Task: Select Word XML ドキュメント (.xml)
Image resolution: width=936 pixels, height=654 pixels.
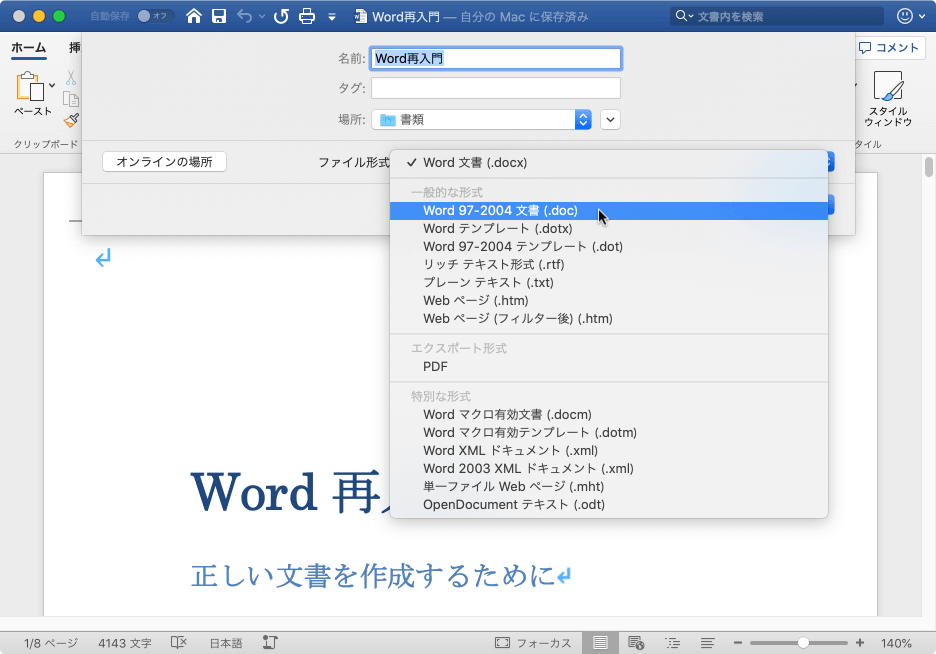Action: point(609,450)
